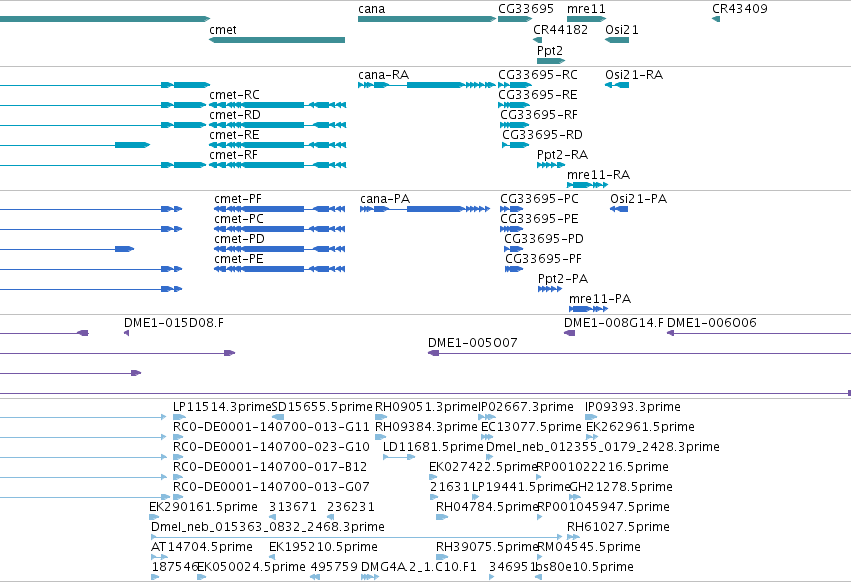Select the CG33695-PF protein label
This screenshot has height=582, width=851.
[x=543, y=259]
